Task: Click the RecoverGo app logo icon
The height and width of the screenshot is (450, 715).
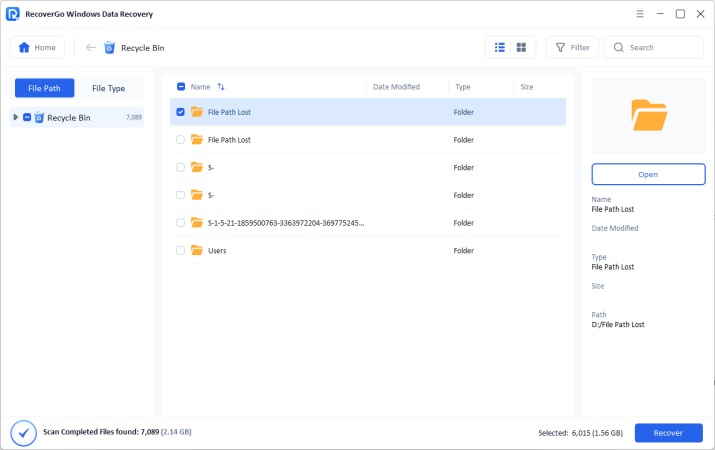Action: 12,14
